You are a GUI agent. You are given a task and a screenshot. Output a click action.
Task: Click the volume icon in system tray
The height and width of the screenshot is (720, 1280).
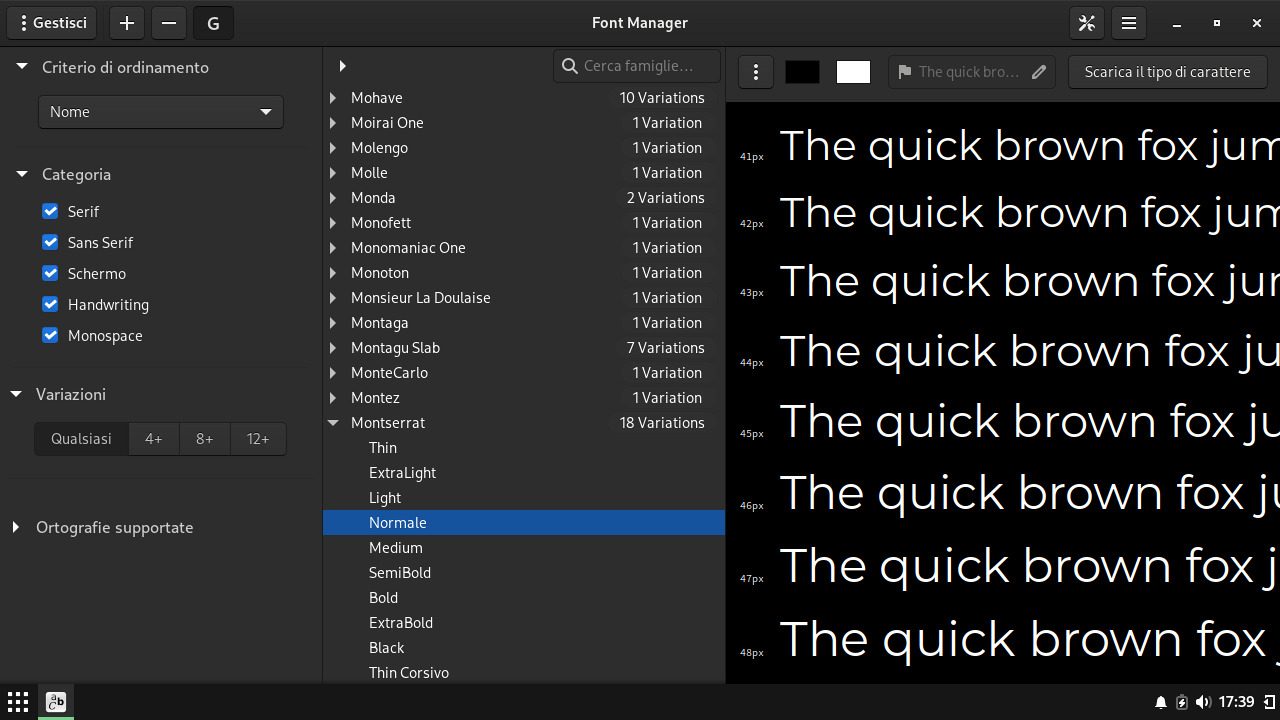[x=1203, y=702]
